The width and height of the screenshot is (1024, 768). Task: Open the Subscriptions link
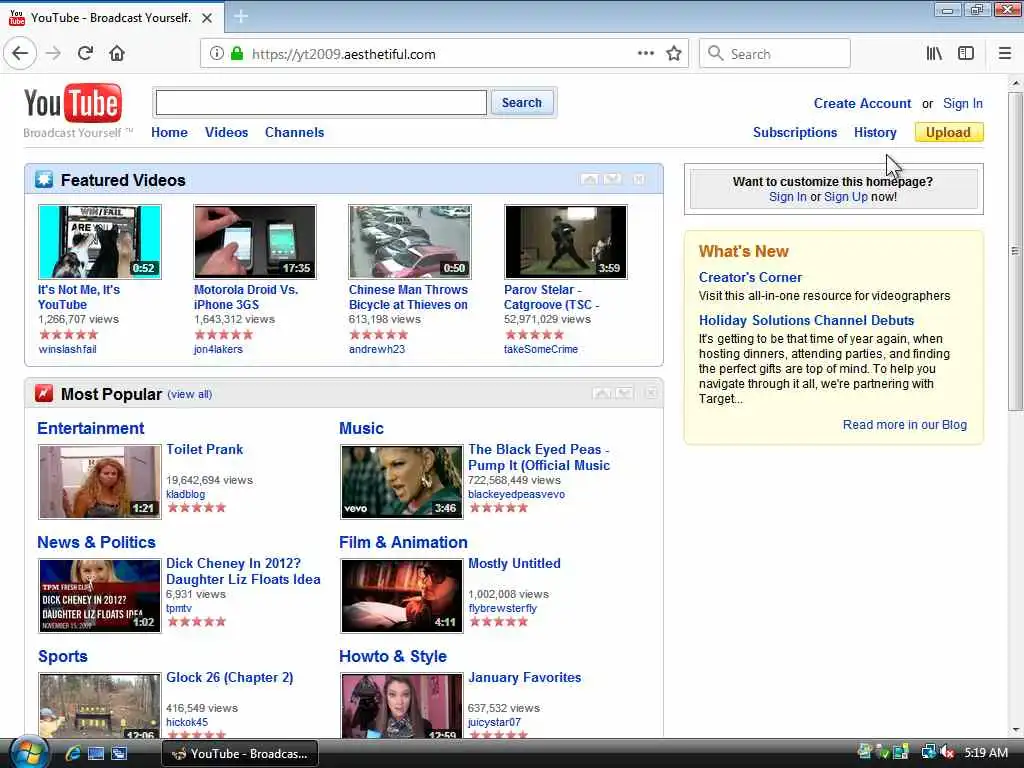tap(795, 133)
